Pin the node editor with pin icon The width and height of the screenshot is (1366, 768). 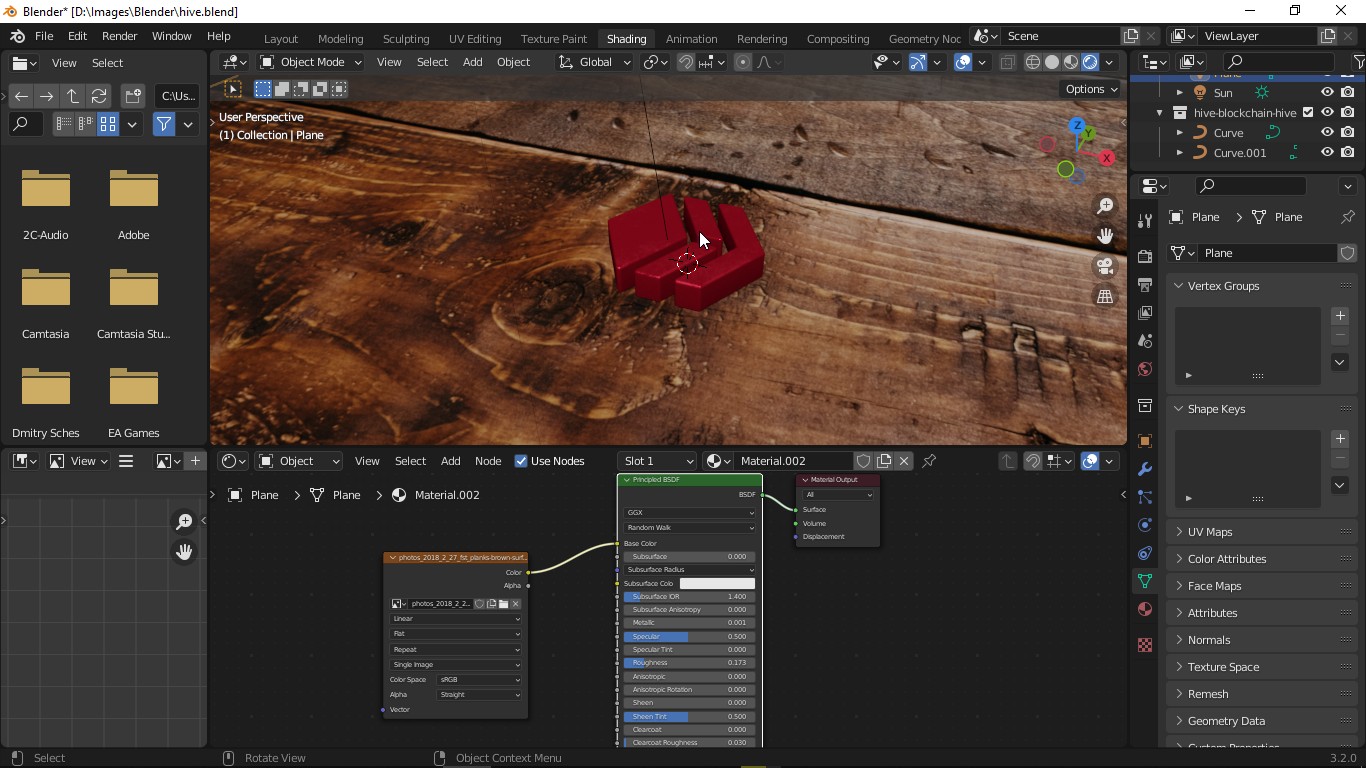click(929, 461)
